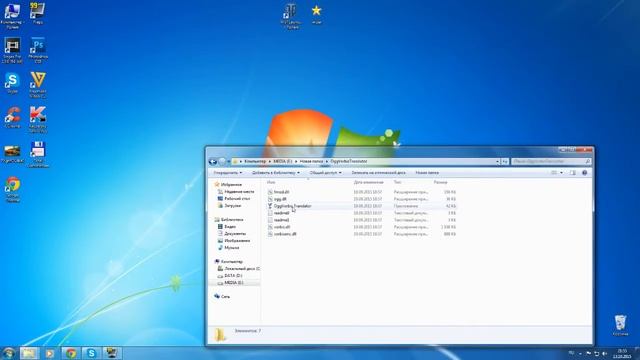Expand the address bar history dropdown
Image resolution: width=640 pixels, height=360 pixels.
pos(497,162)
